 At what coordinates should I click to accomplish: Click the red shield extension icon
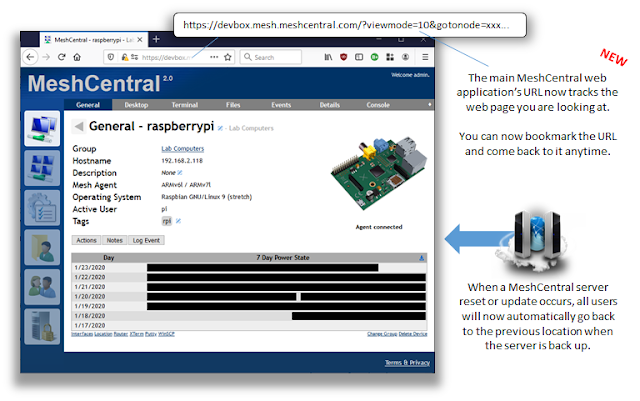pyautogui.click(x=344, y=57)
